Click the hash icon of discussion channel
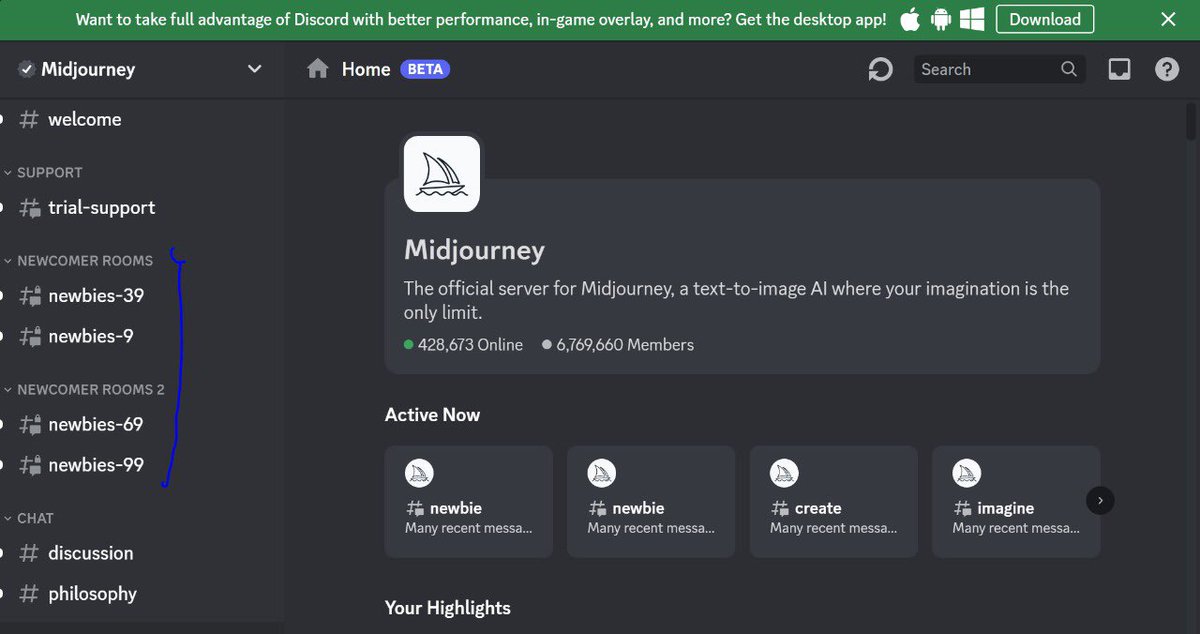The image size is (1200, 634). click(x=30, y=553)
